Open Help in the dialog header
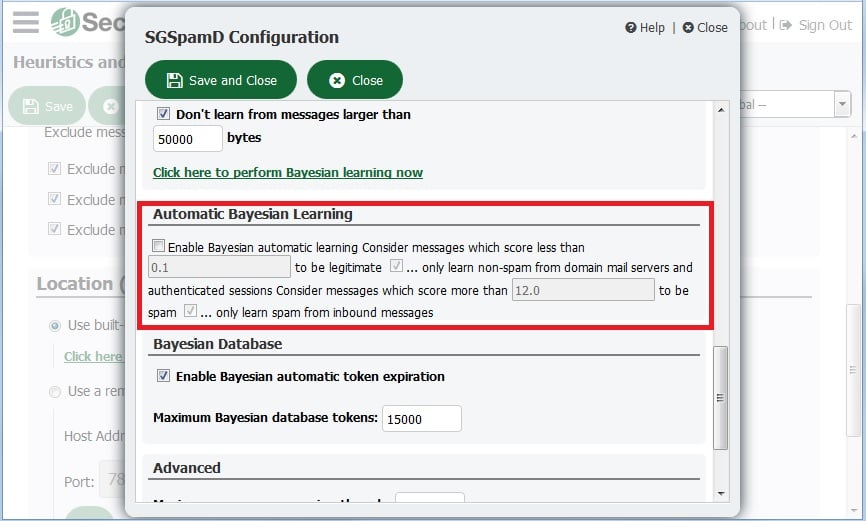Viewport: 866px width, 521px height. 645,28
